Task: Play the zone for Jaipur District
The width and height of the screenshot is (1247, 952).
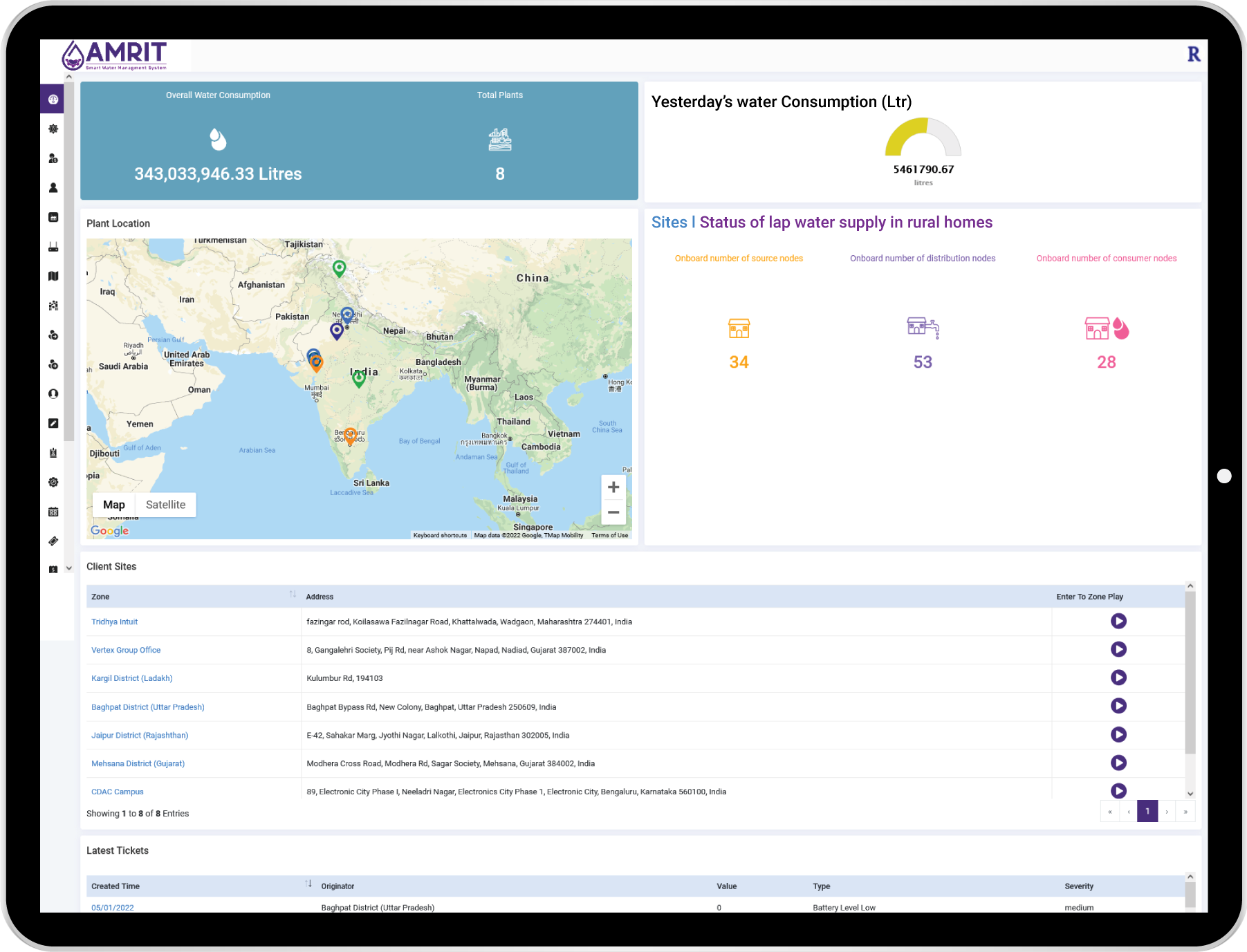Action: (x=1119, y=735)
